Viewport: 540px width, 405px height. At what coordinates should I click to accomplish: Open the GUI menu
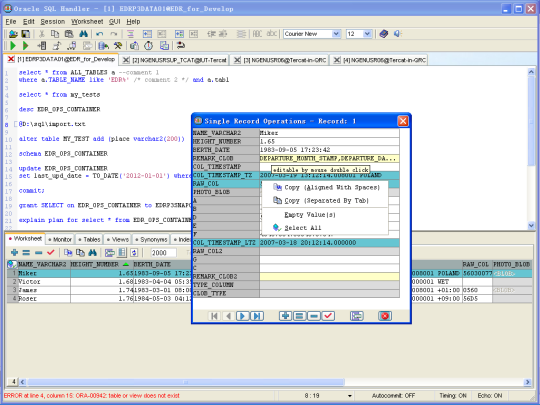[x=115, y=22]
